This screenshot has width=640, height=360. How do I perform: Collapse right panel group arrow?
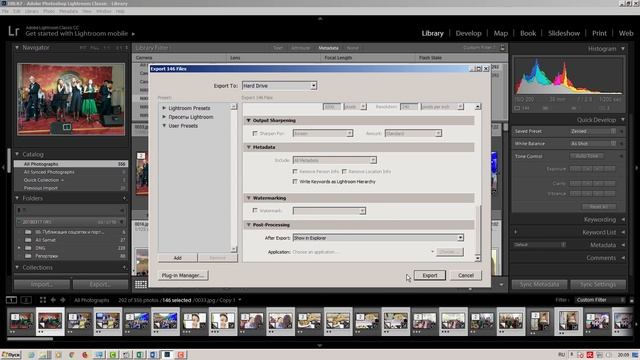[x=637, y=167]
